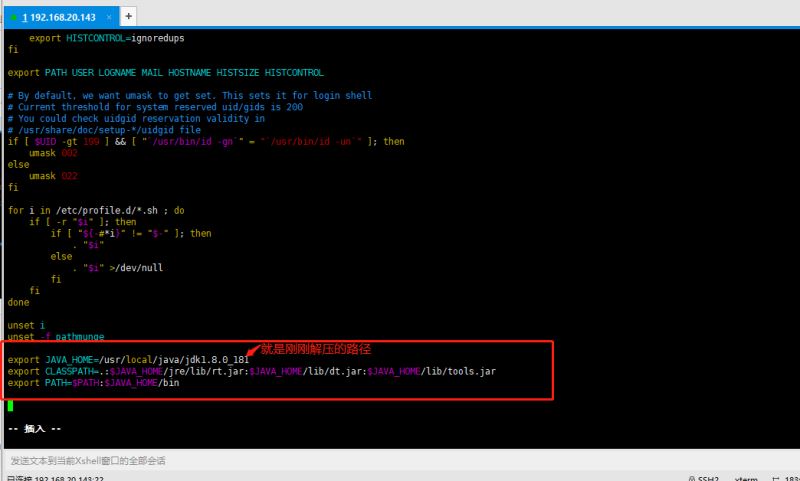Click the 'for i in /etc/profile.d/*.sh' line

[95, 211]
